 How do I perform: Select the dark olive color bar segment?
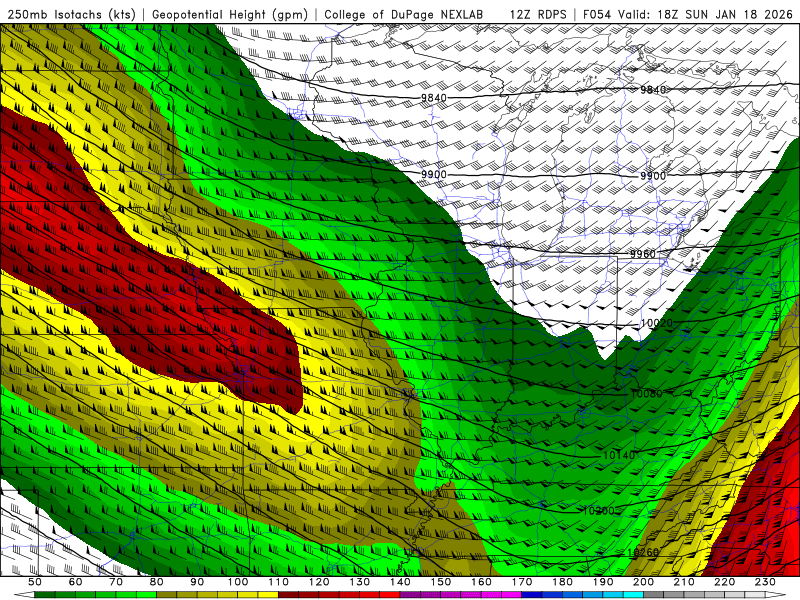tap(166, 595)
